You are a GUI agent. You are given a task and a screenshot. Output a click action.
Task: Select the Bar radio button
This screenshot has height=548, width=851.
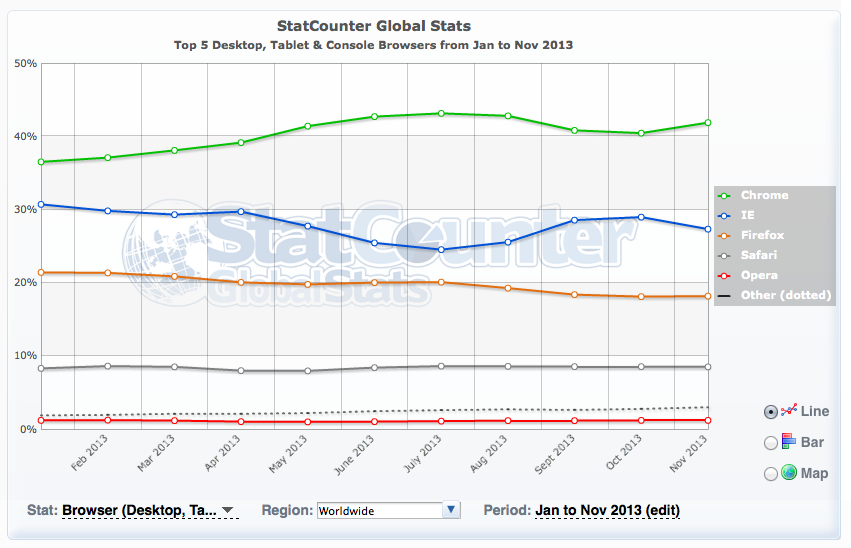[770, 442]
